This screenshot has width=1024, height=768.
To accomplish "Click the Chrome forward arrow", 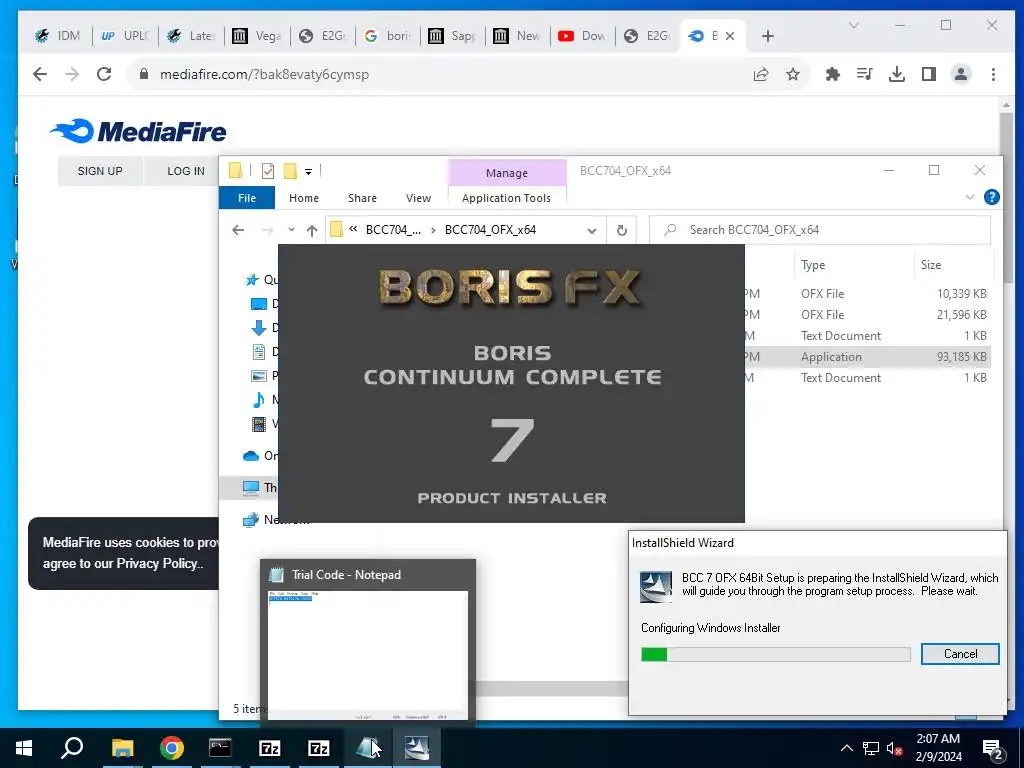I will [x=72, y=74].
